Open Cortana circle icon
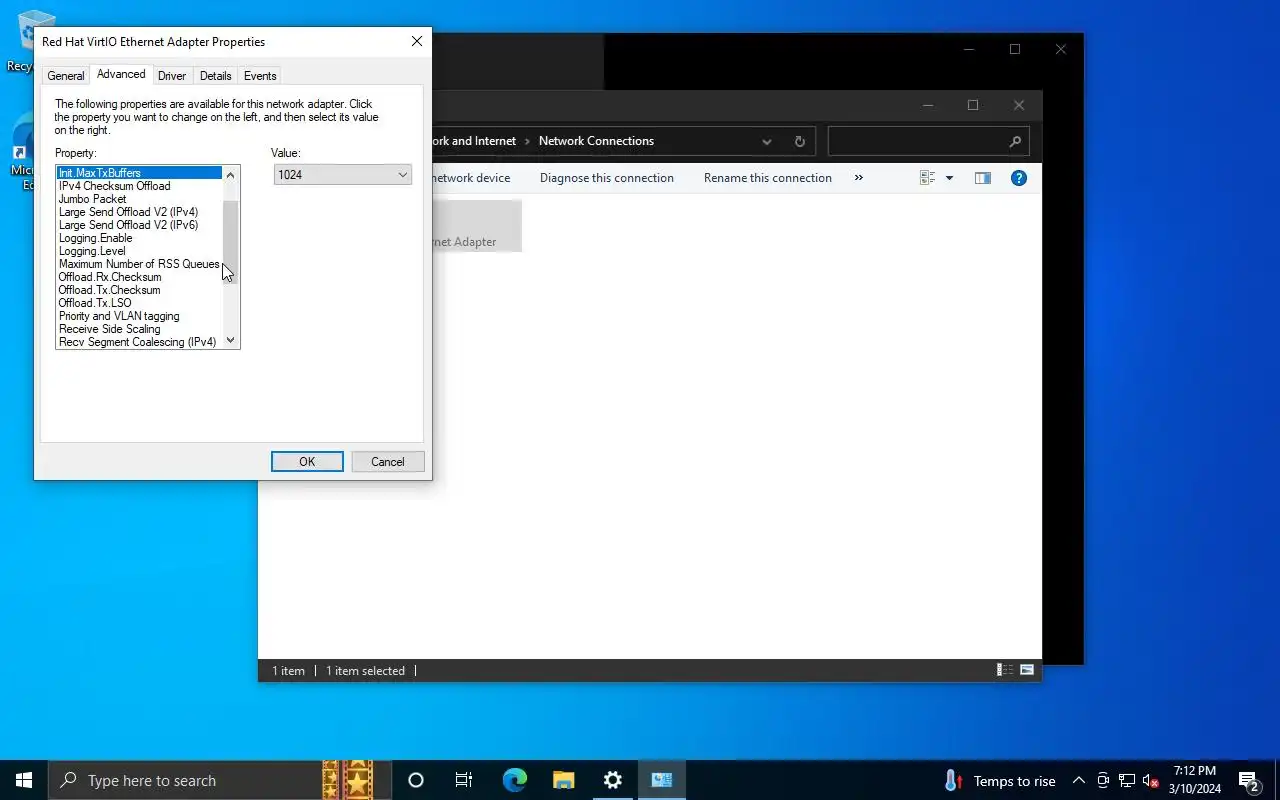This screenshot has width=1280, height=800. tap(416, 780)
